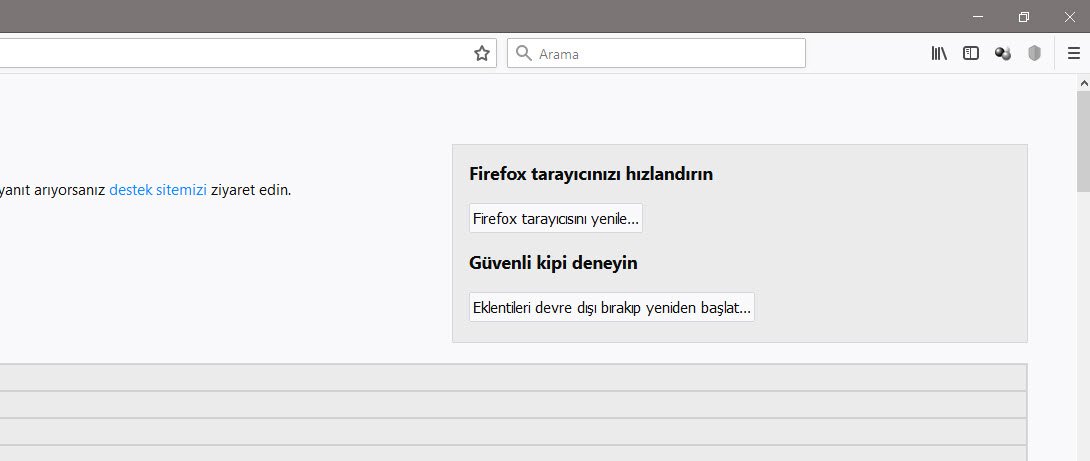Toggle the sidebar view icon
Image resolution: width=1090 pixels, height=461 pixels.
[x=970, y=54]
